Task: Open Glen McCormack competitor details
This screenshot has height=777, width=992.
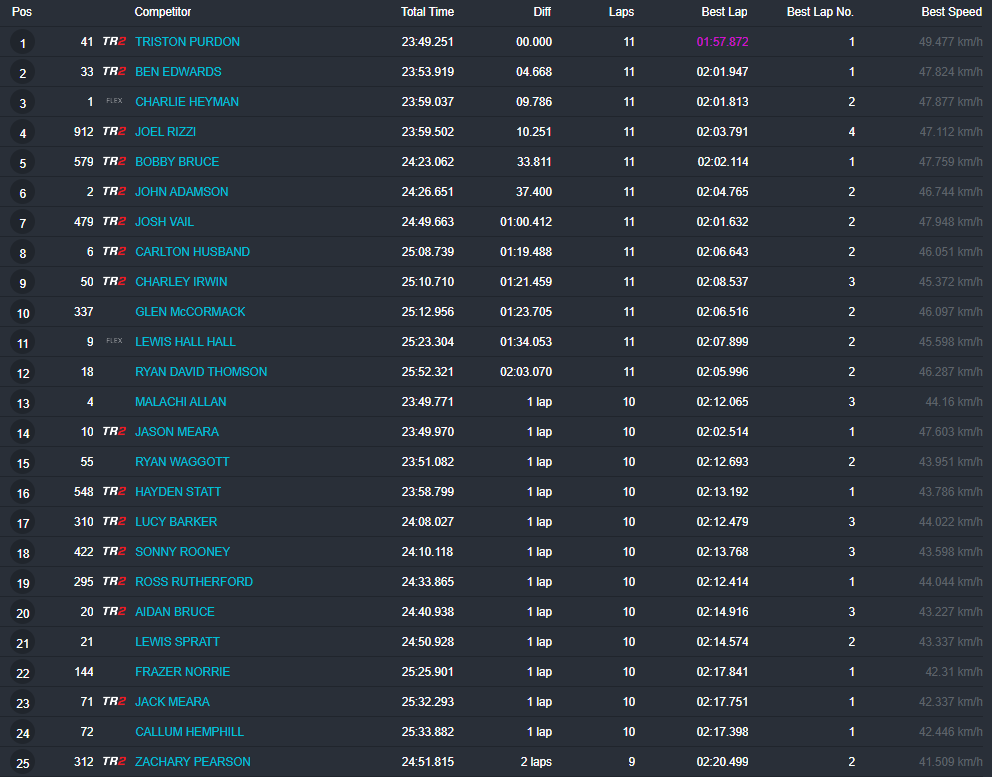Action: pyautogui.click(x=190, y=312)
